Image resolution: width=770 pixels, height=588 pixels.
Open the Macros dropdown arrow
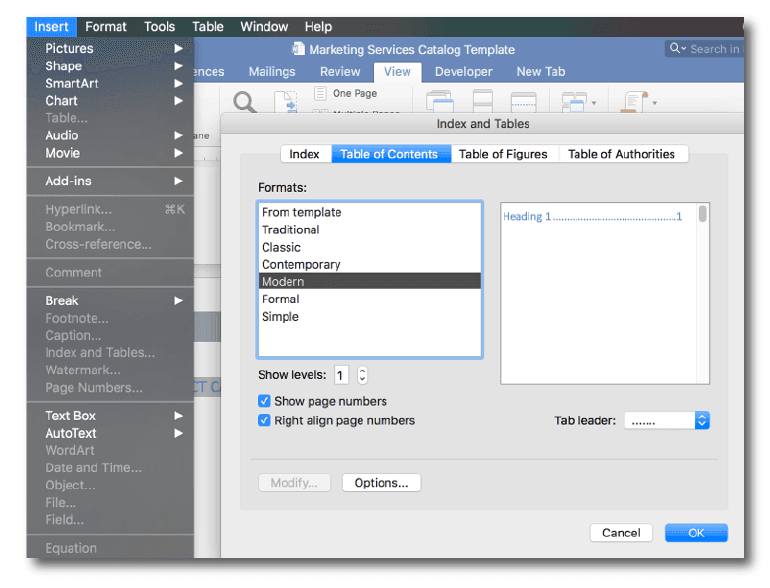[654, 103]
